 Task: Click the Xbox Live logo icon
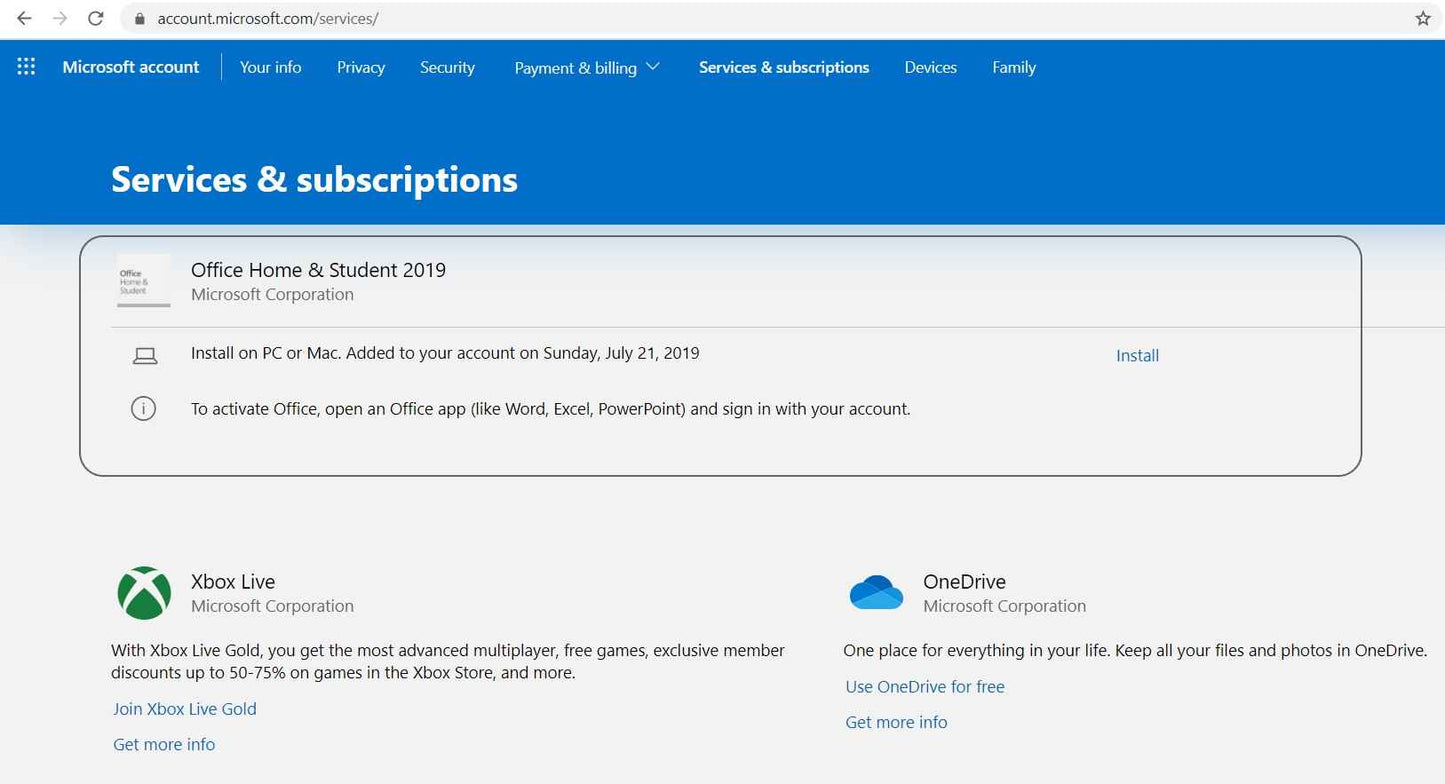[144, 593]
